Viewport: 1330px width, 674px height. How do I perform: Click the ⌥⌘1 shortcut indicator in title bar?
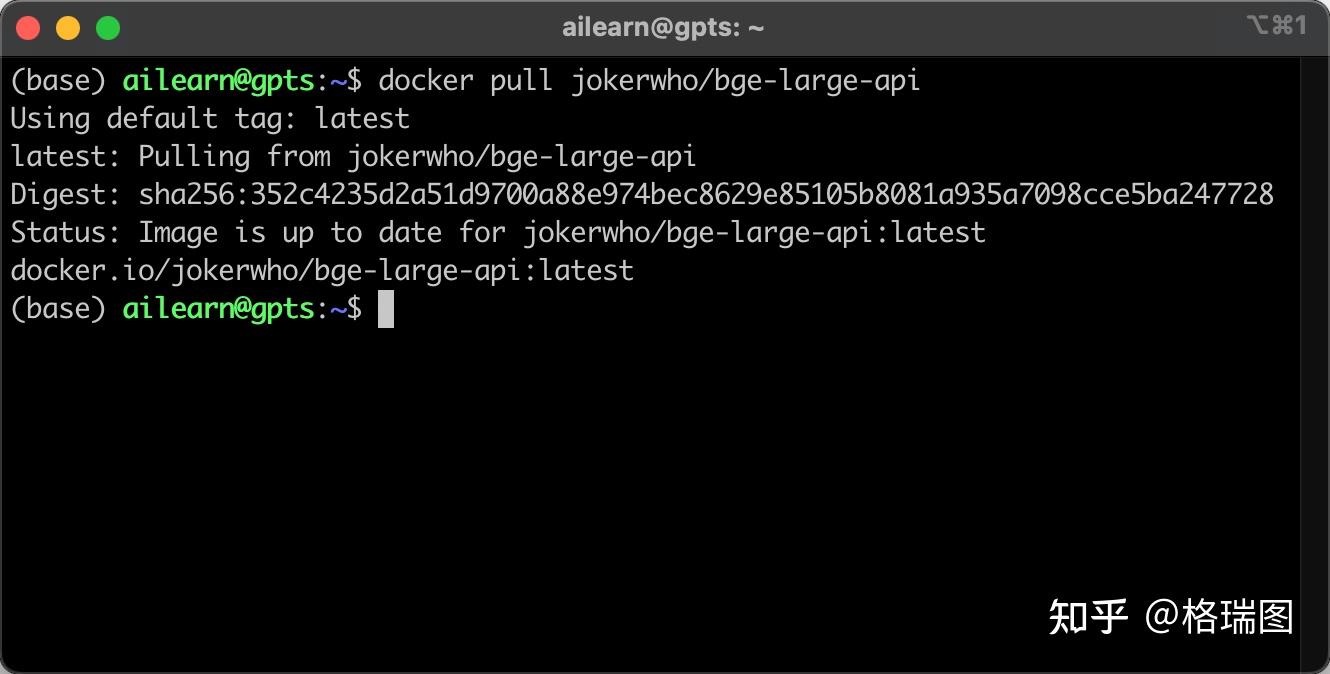click(x=1277, y=26)
